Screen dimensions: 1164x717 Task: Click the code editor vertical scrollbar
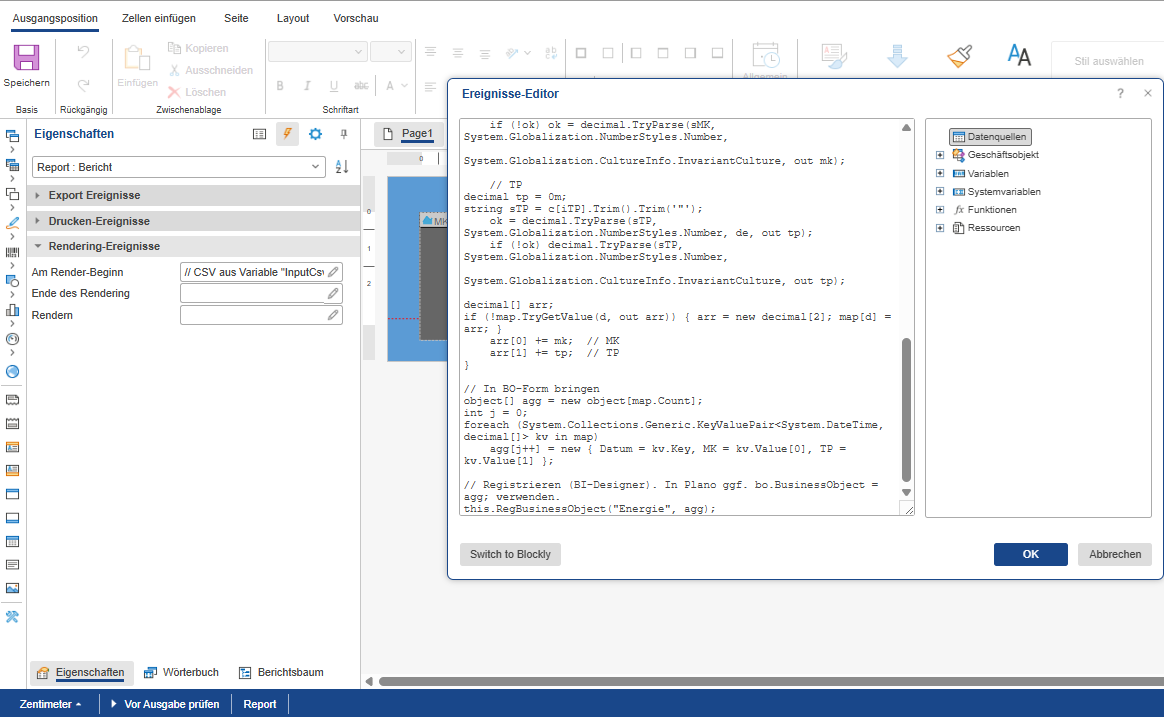(x=907, y=408)
